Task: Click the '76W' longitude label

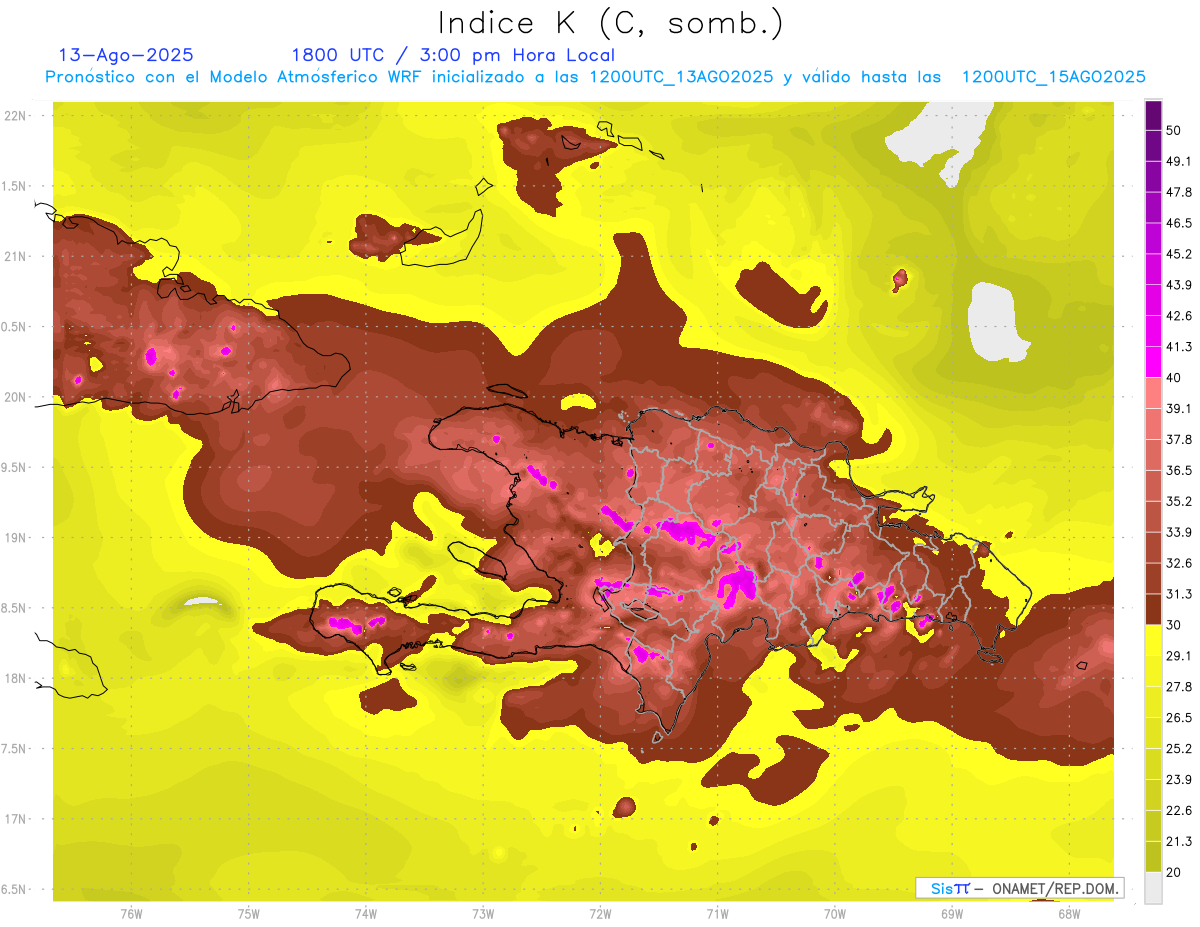Action: coord(130,914)
